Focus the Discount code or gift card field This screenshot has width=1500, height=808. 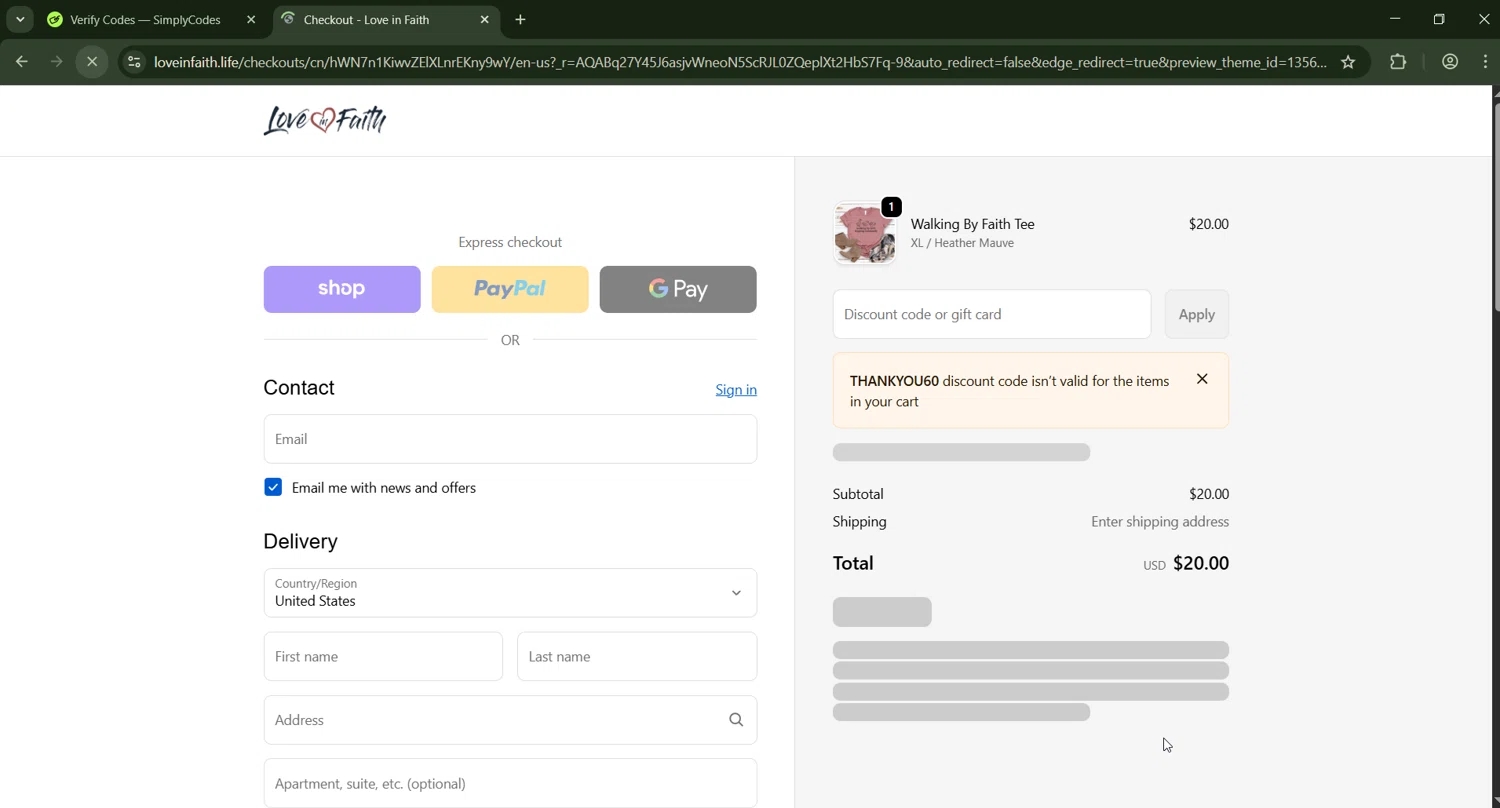(992, 314)
